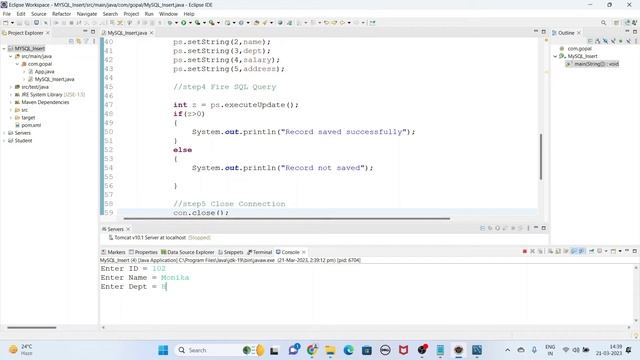
Task: Open the File menu
Action: [7, 14]
